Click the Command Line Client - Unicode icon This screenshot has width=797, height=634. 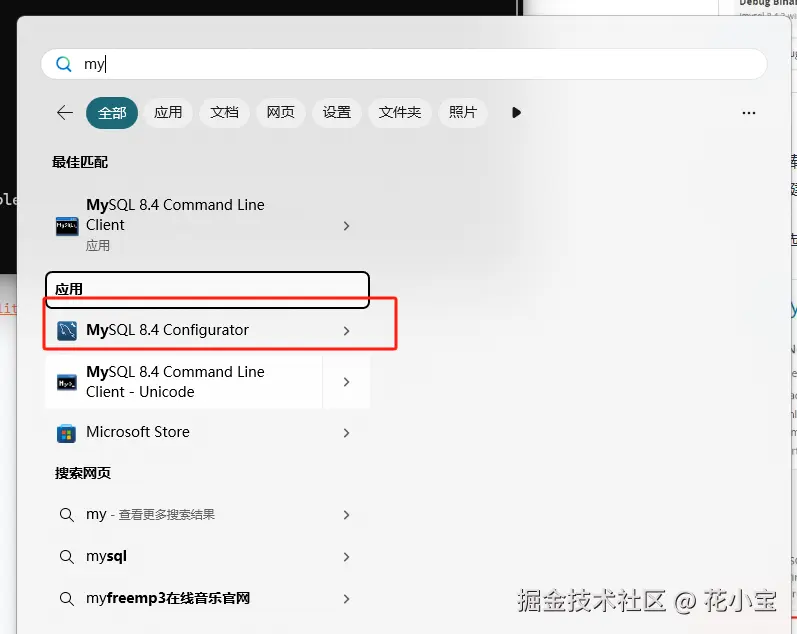(67, 382)
